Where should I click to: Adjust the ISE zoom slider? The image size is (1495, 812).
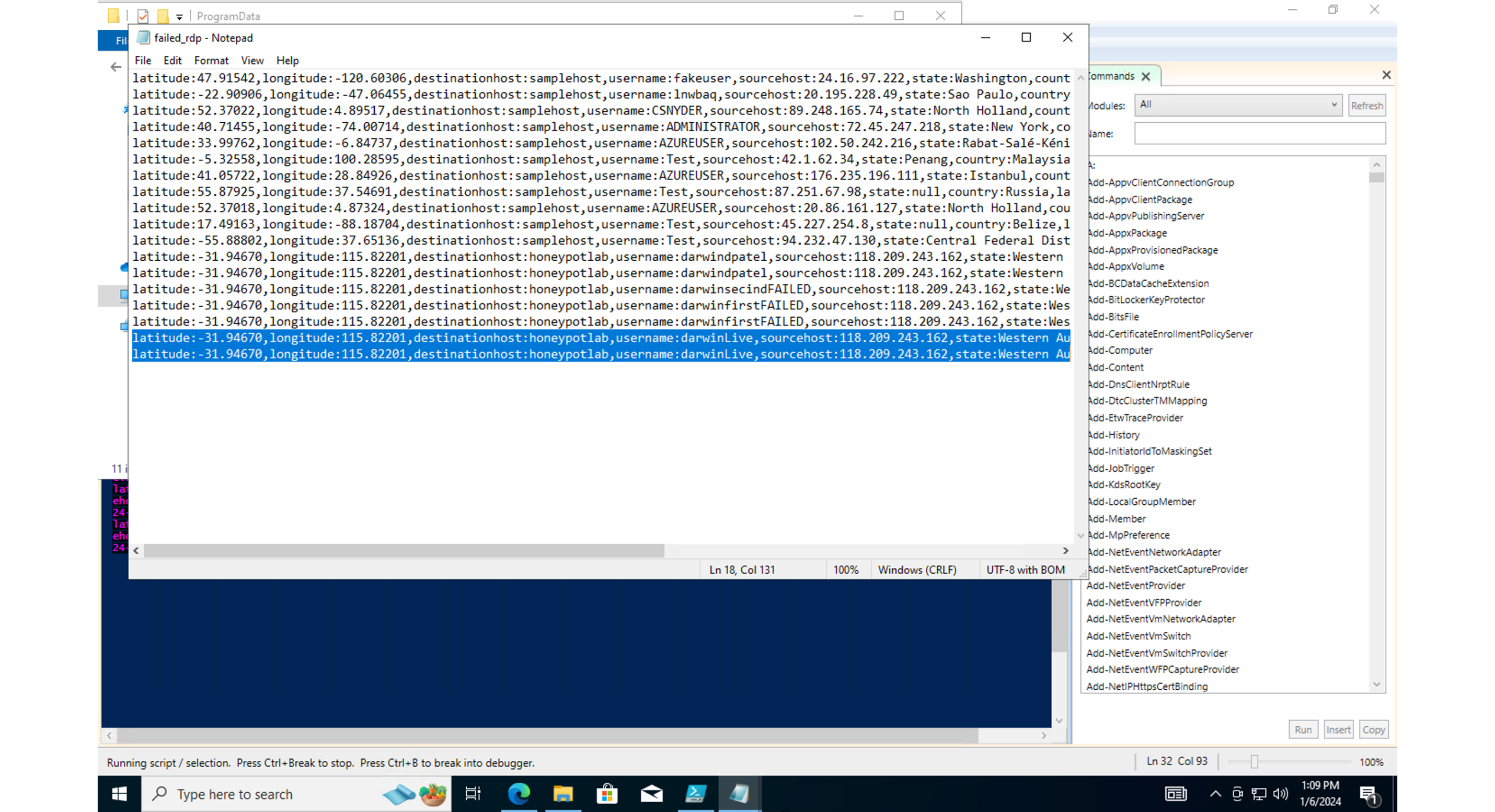[1253, 761]
